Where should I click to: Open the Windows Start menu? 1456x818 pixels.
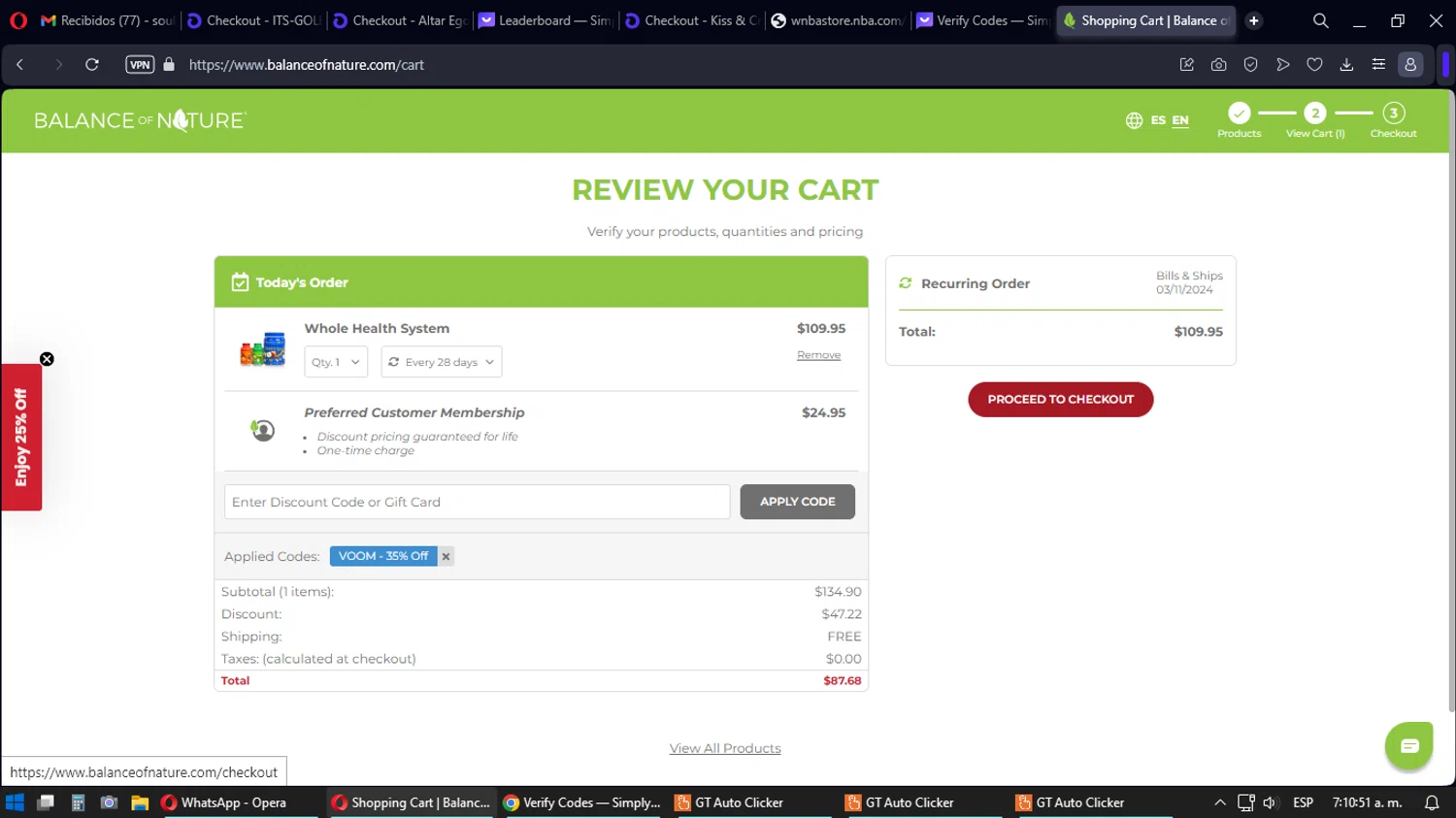coord(15,802)
